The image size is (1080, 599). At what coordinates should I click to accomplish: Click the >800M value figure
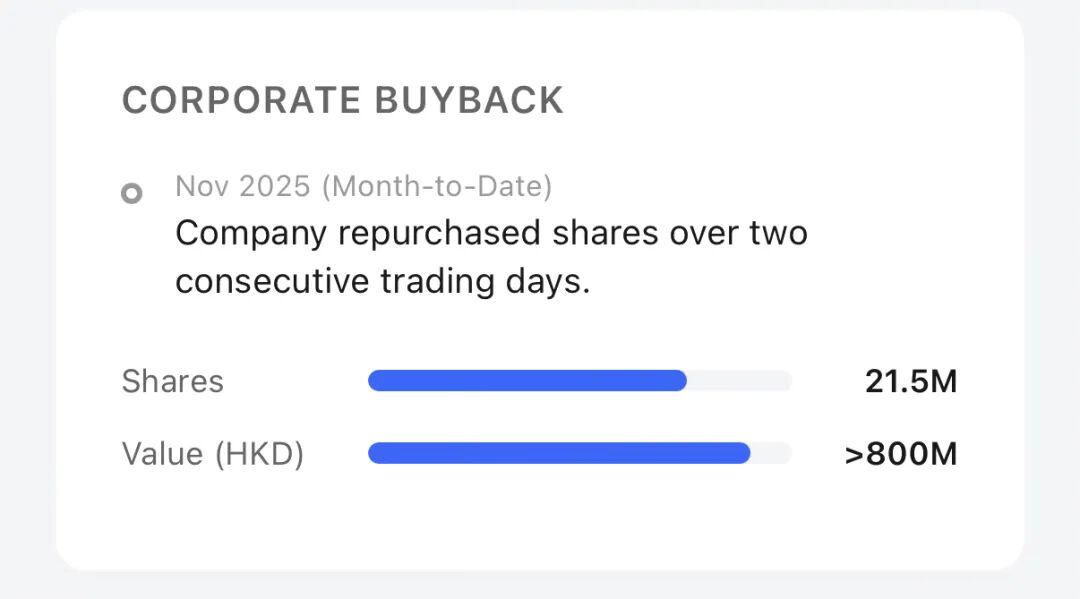pyautogui.click(x=901, y=454)
